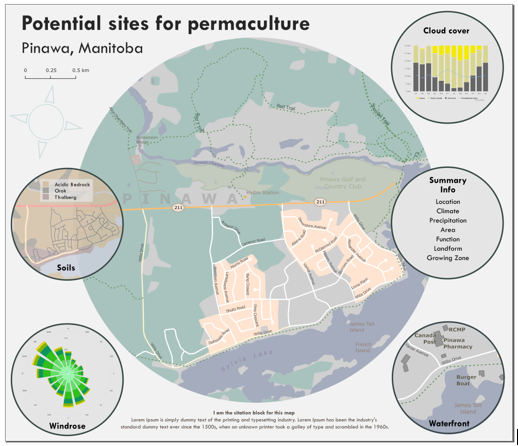Click the left 211 highway shield
Screen dimensions: 518x446
(178, 208)
